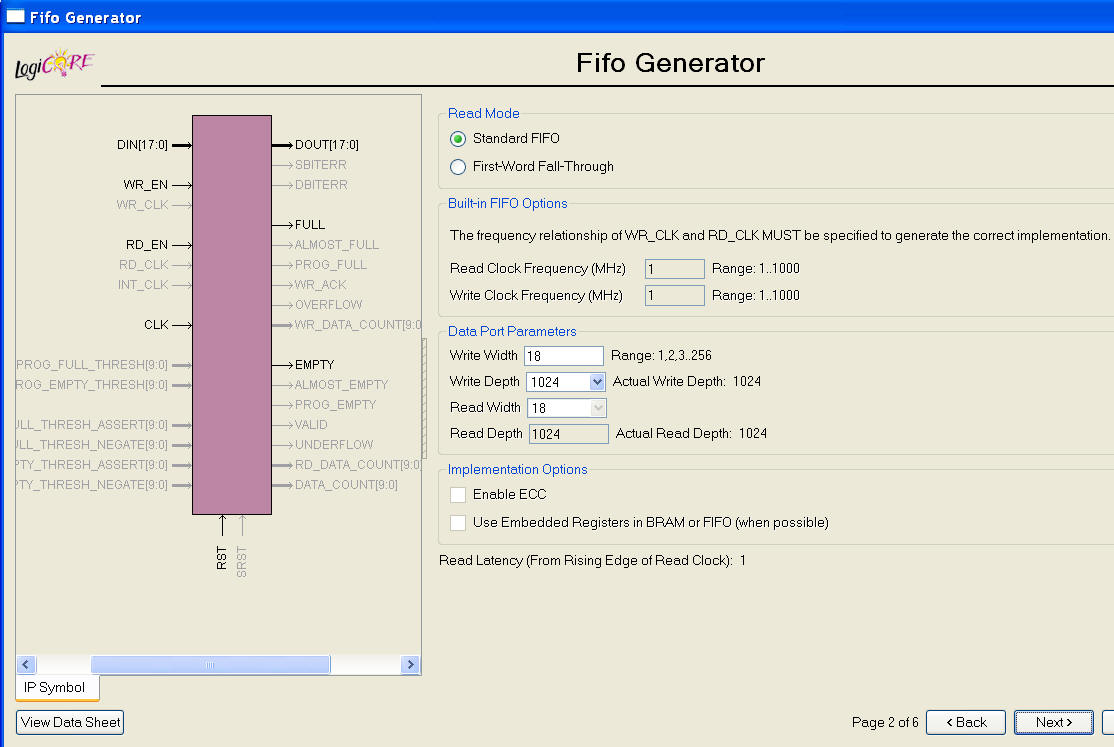Click the FULL output port label
Image resolution: width=1114 pixels, height=747 pixels.
click(x=310, y=225)
